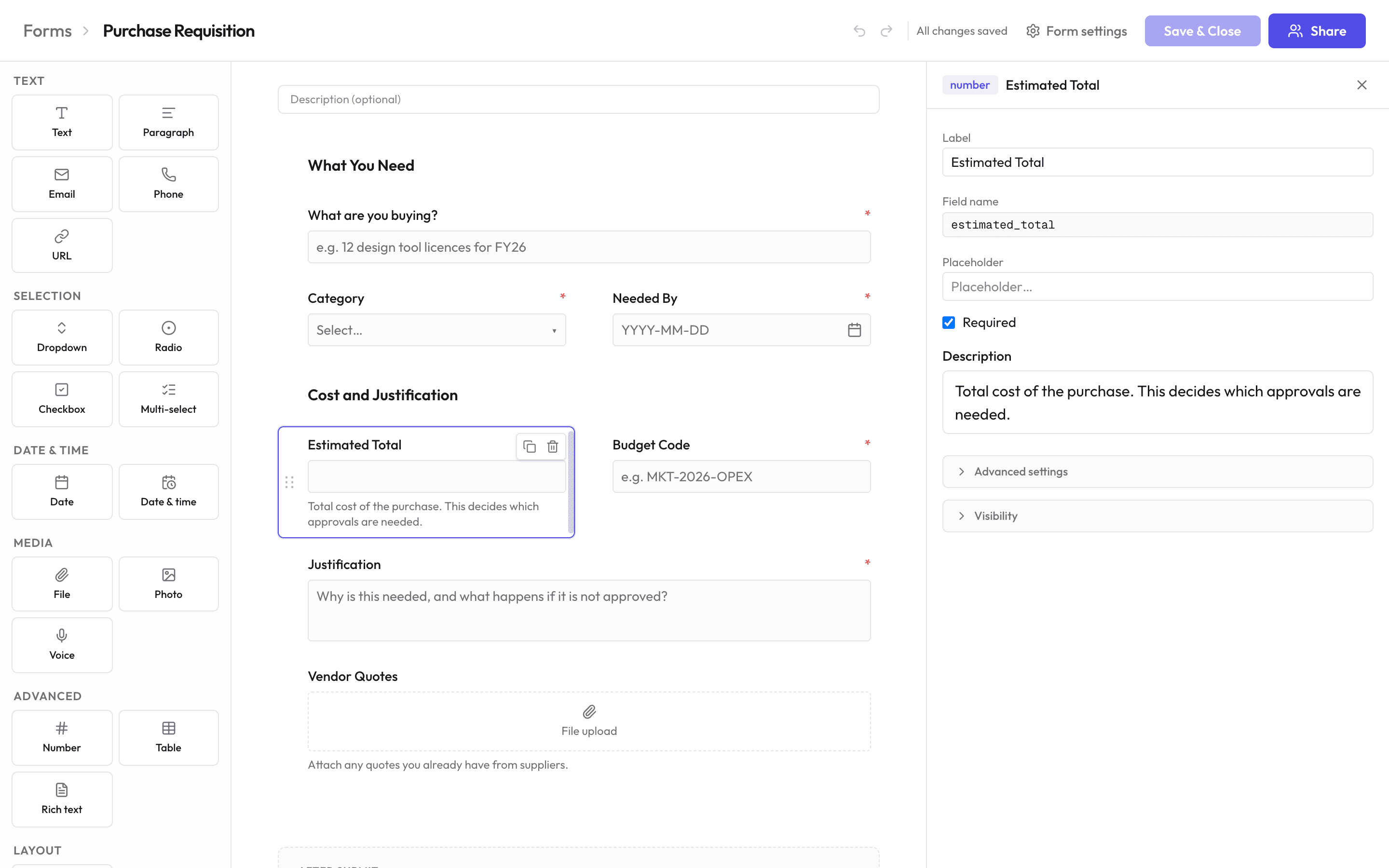Click the 'Attach any quotes' help text
Screen dimensions: 1389x868
click(x=438, y=765)
